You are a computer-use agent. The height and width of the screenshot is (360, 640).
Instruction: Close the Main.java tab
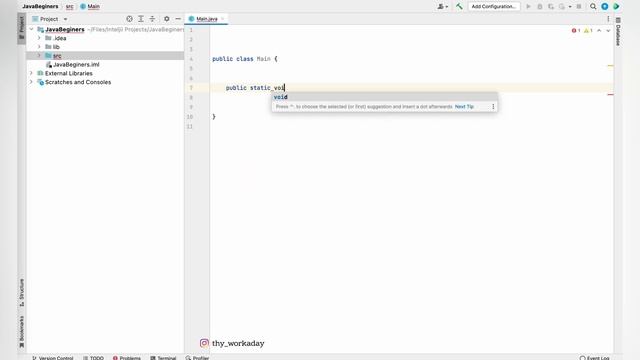[222, 19]
